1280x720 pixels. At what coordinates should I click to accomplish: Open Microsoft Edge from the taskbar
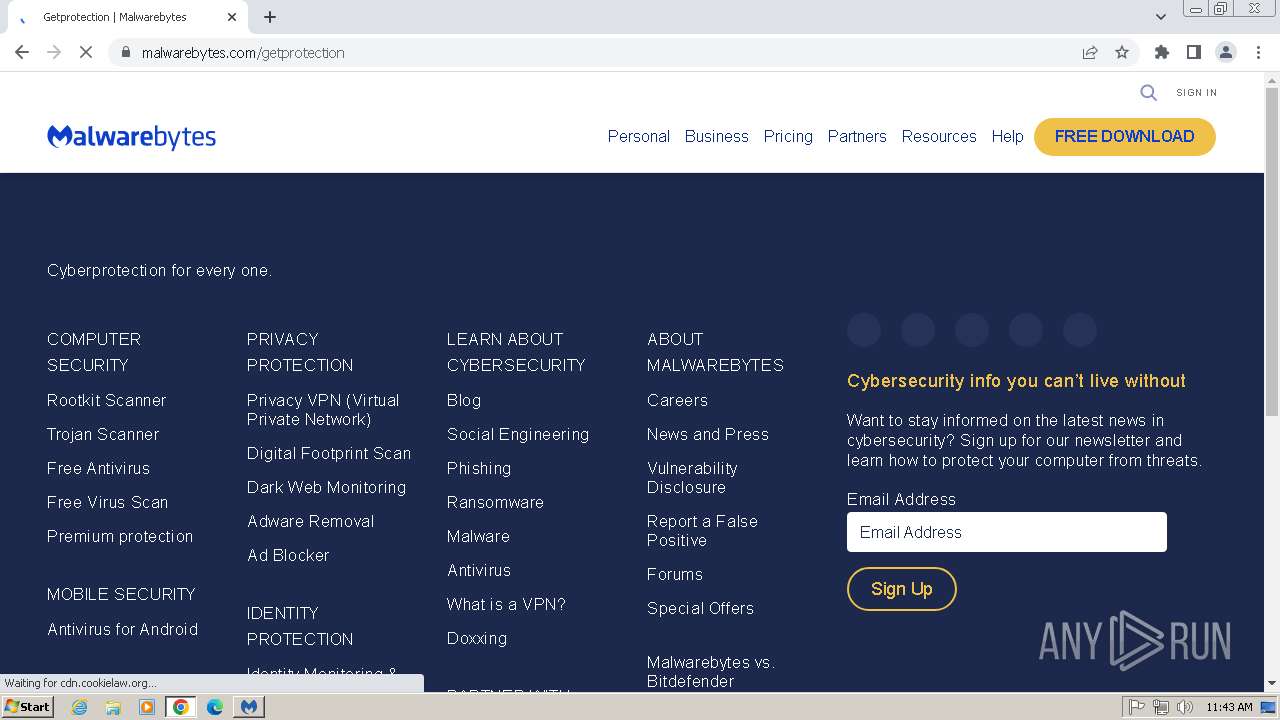(215, 707)
